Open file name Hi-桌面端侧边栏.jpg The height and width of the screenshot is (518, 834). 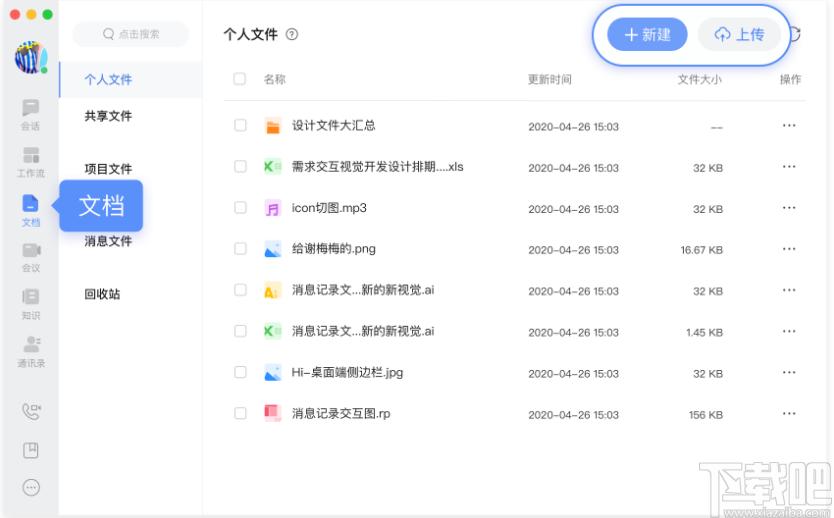pos(347,372)
